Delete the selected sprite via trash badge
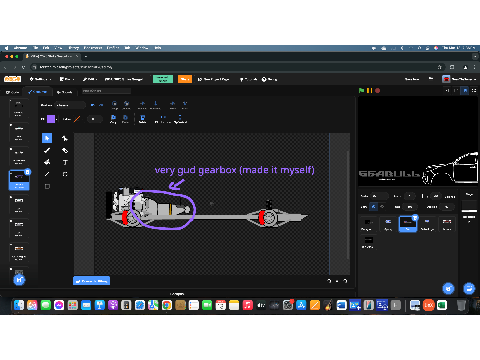 point(415,218)
